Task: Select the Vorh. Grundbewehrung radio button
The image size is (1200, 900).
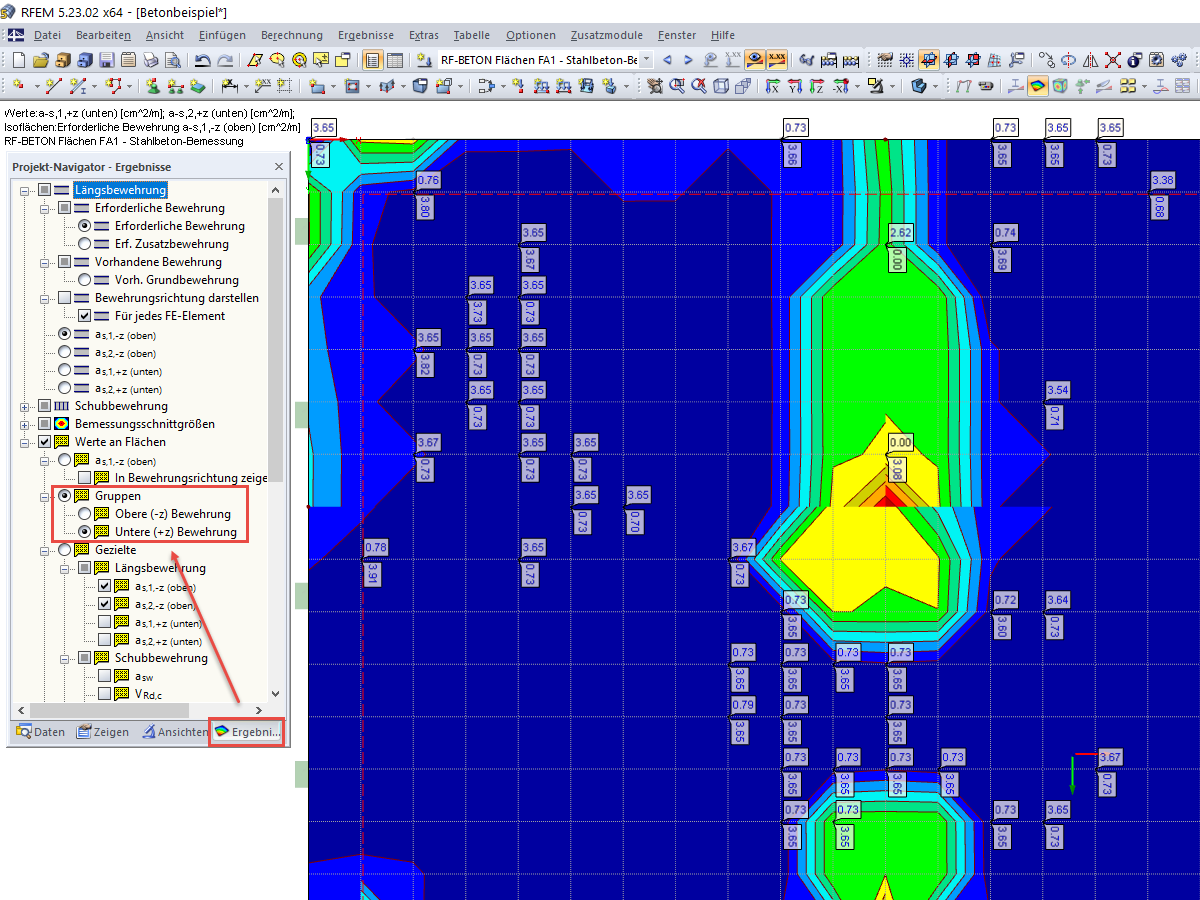Action: (85, 280)
